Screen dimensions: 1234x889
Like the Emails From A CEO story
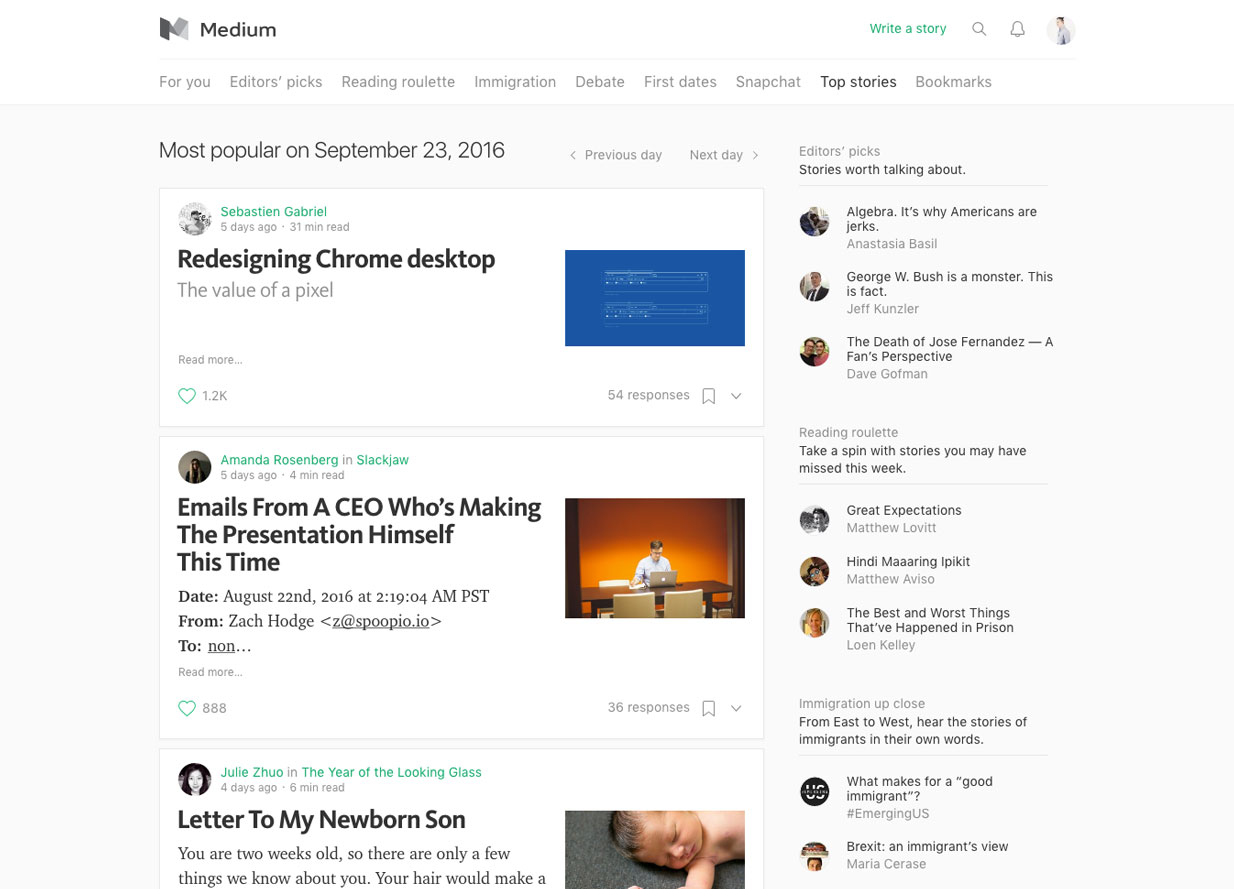(187, 708)
